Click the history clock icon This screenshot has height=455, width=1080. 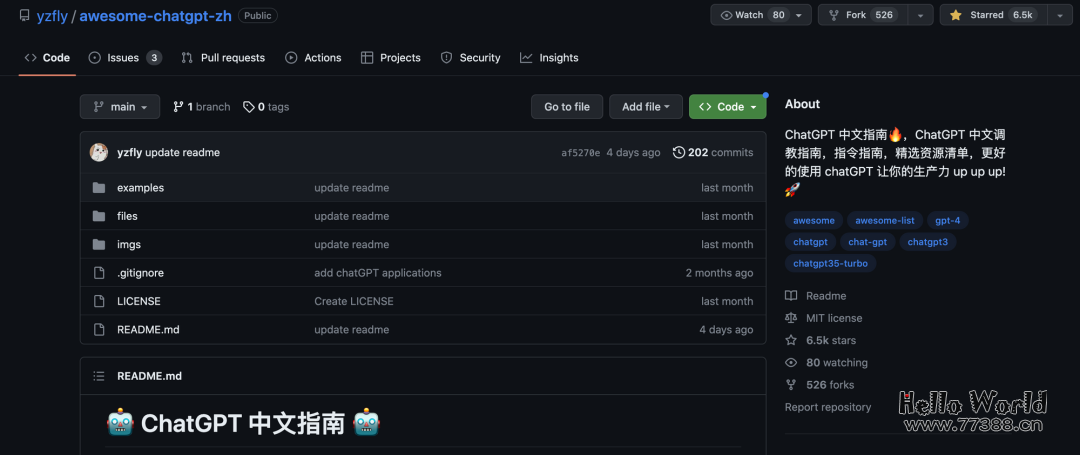(x=678, y=153)
